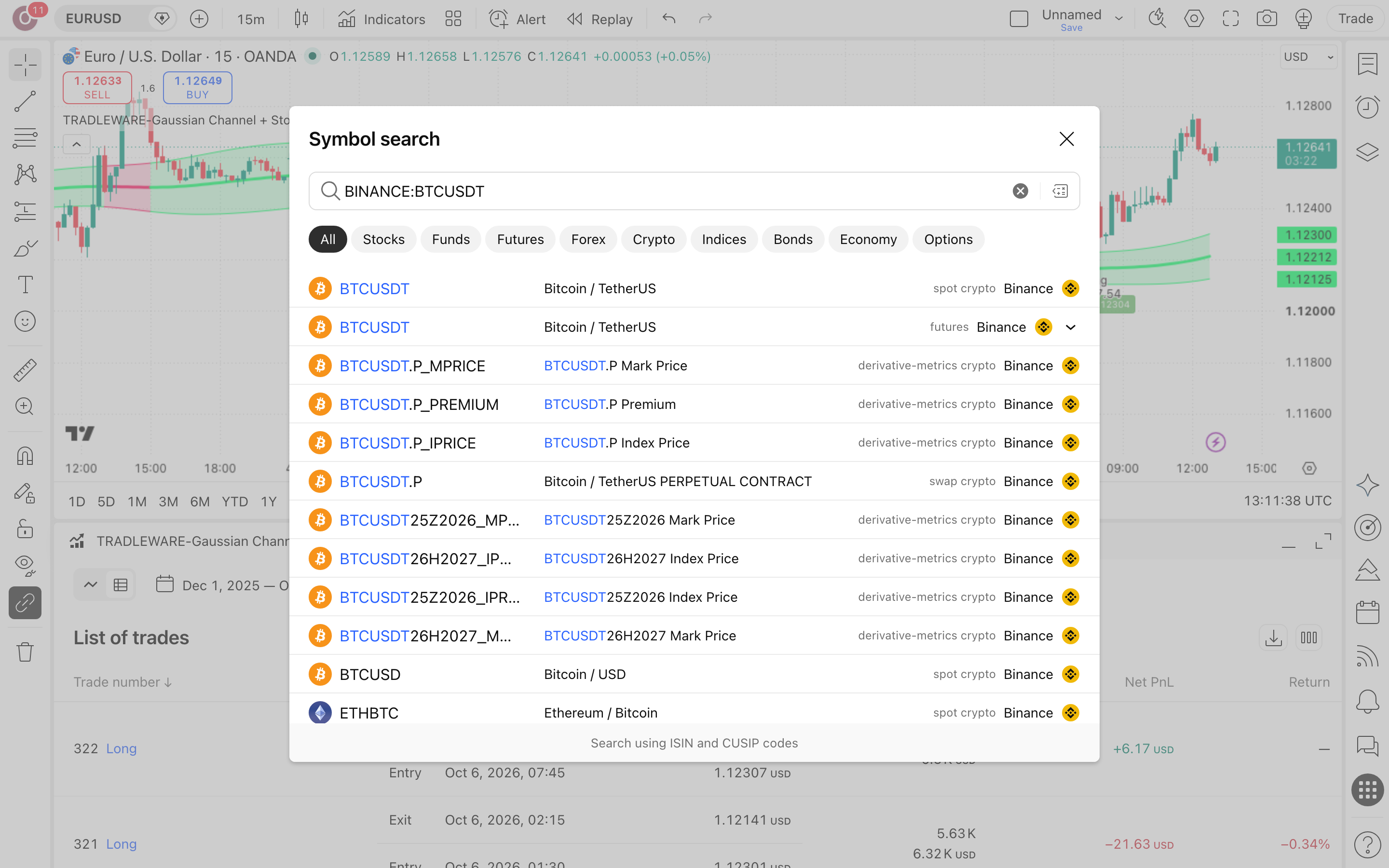This screenshot has width=1389, height=868.
Task: Open notifications bell icon
Action: point(1368,702)
